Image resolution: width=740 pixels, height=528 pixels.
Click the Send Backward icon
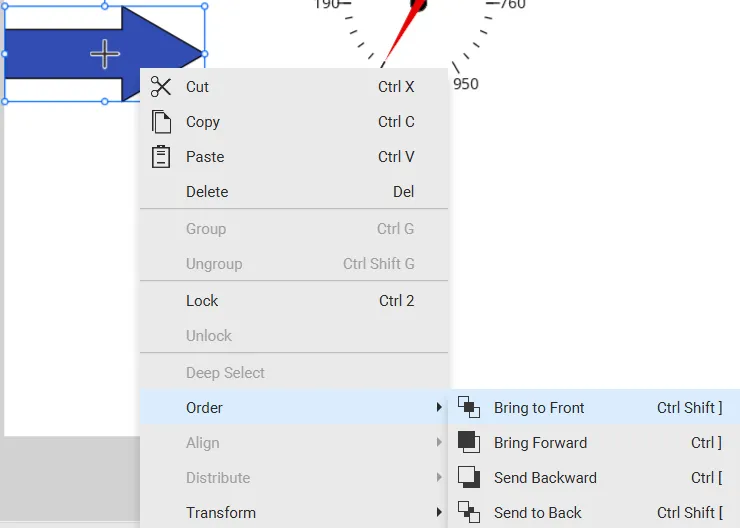pyautogui.click(x=469, y=477)
